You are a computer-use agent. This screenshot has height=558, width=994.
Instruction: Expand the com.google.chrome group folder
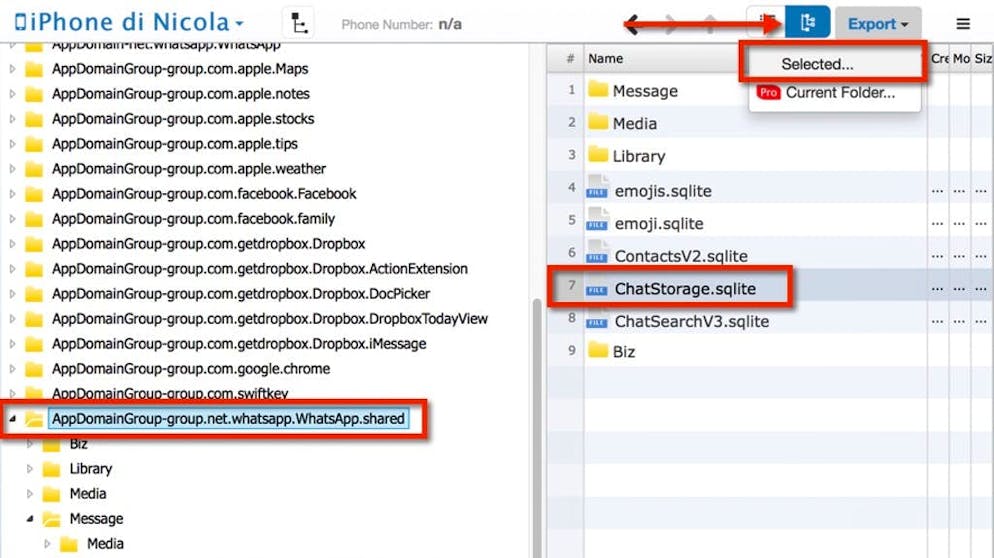tap(13, 368)
